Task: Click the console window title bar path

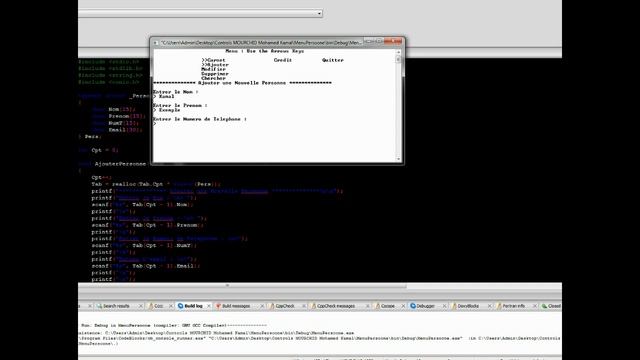Action: tap(261, 42)
